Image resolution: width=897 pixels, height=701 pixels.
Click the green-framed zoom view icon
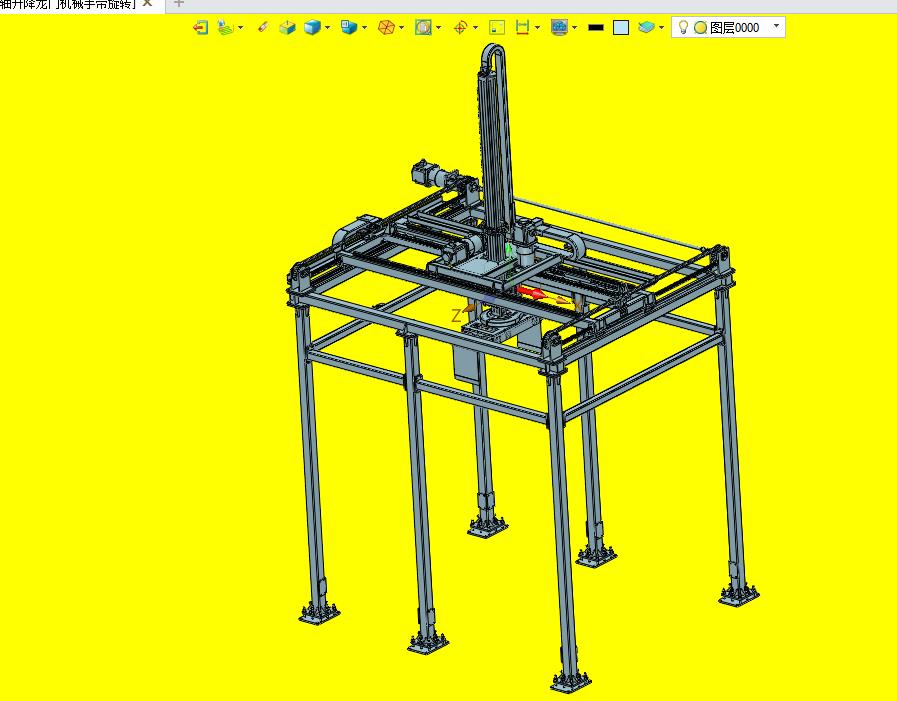(x=423, y=27)
